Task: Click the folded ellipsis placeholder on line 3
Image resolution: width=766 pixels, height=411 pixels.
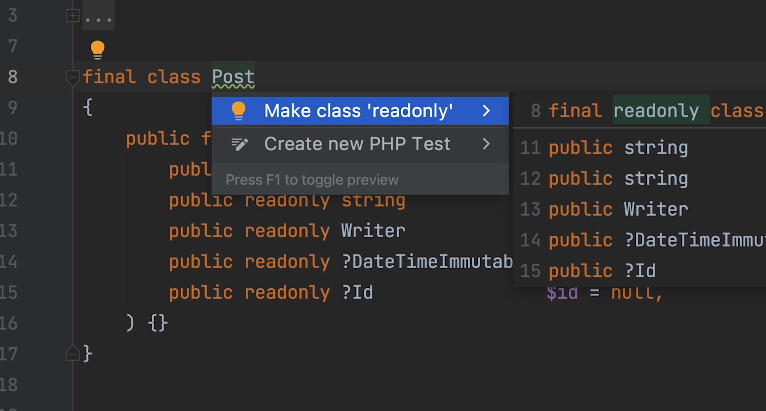Action: click(x=98, y=16)
